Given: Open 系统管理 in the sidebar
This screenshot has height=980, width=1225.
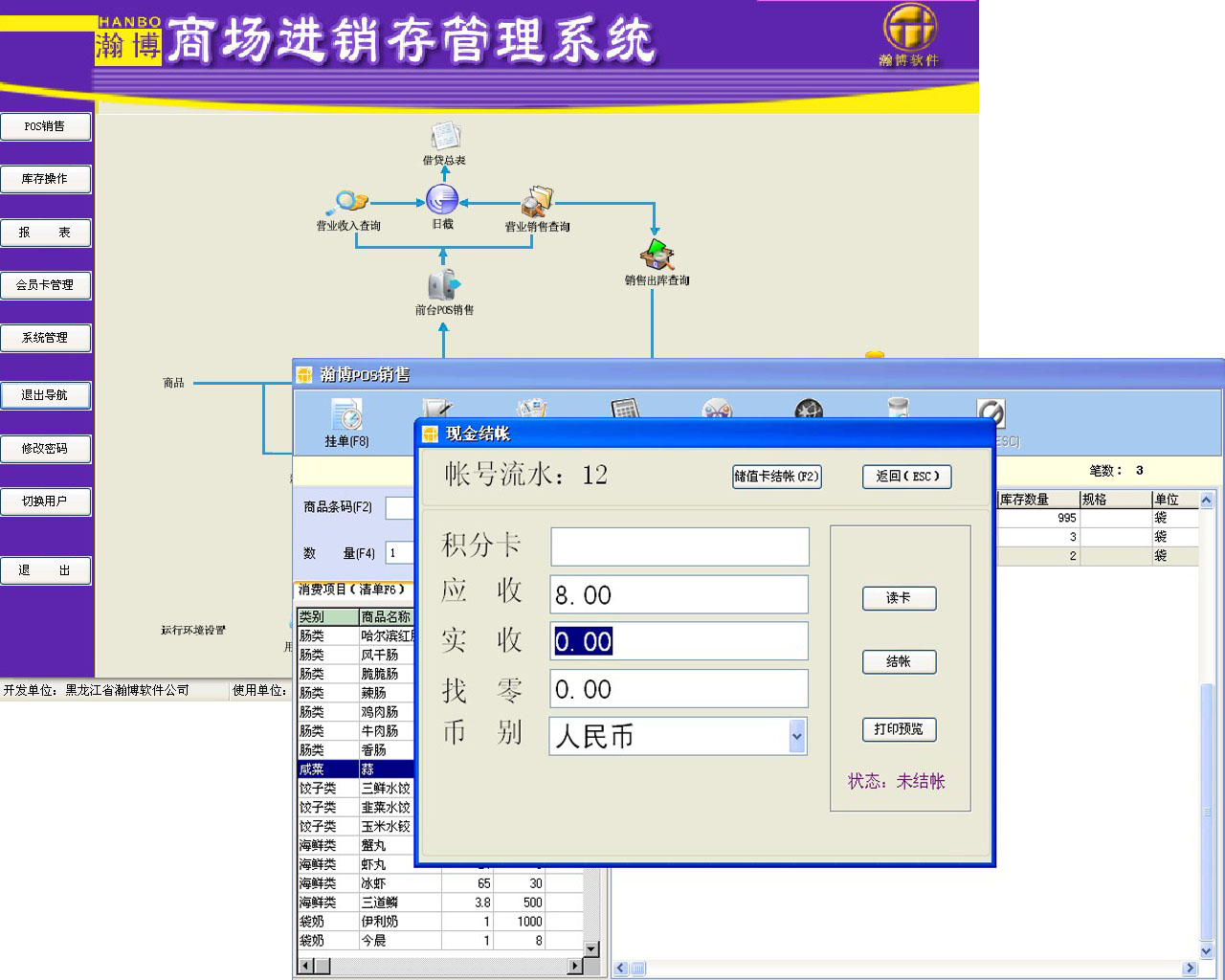Looking at the screenshot, I should click(45, 337).
